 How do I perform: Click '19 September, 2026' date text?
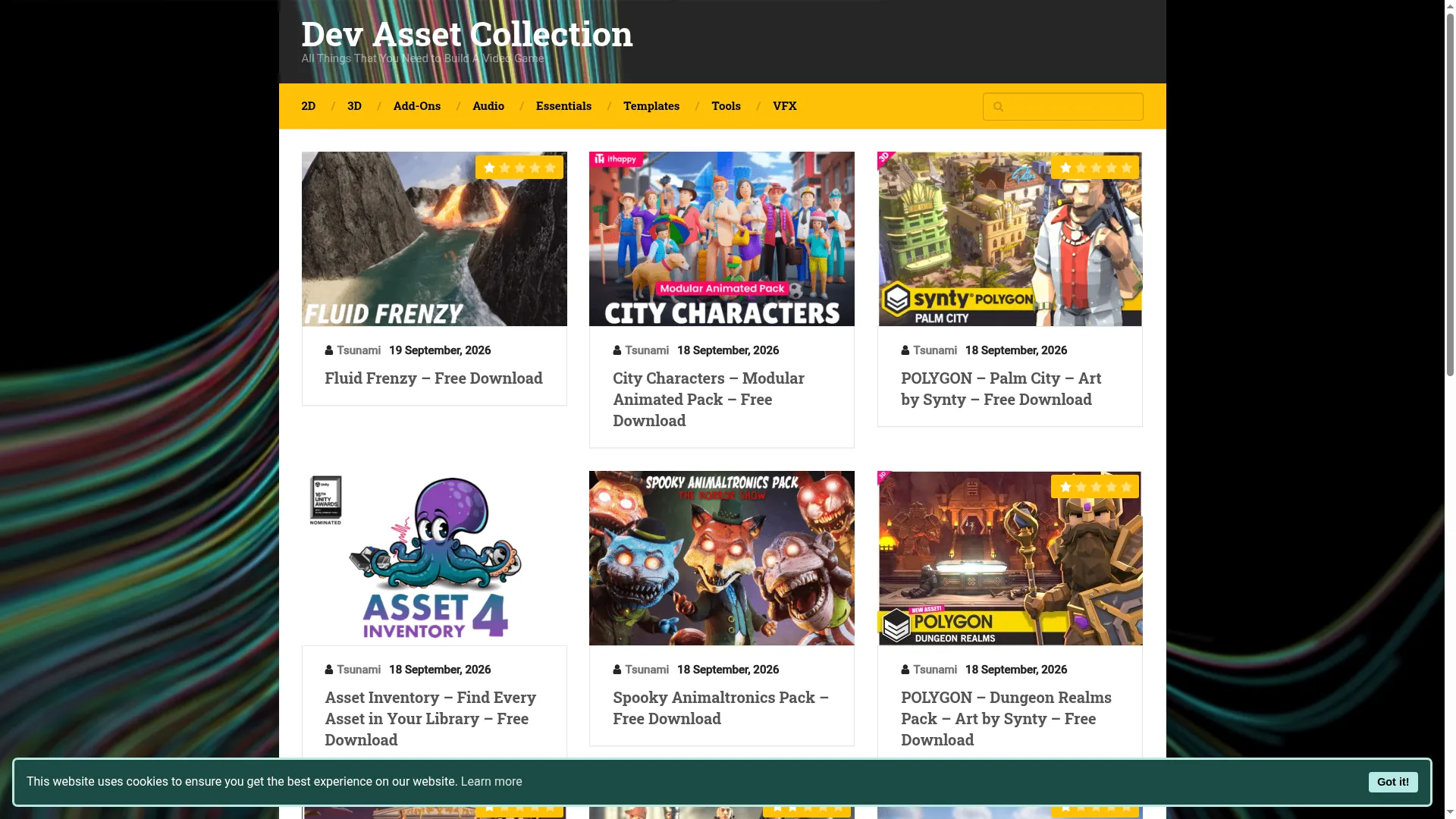[440, 350]
